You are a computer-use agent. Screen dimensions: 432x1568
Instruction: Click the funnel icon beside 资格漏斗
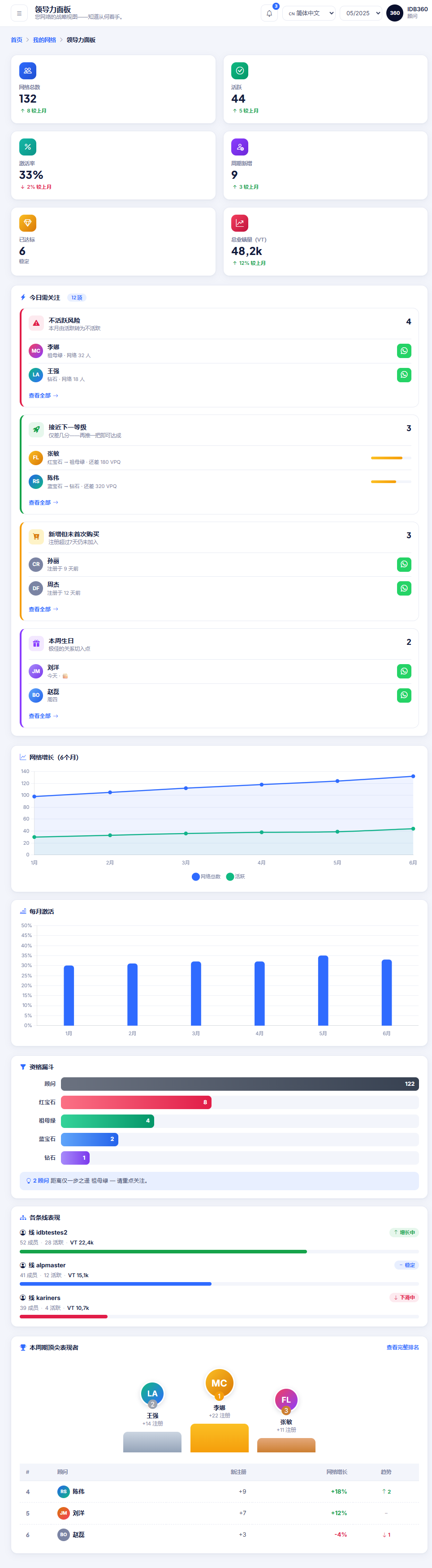pyautogui.click(x=23, y=1067)
